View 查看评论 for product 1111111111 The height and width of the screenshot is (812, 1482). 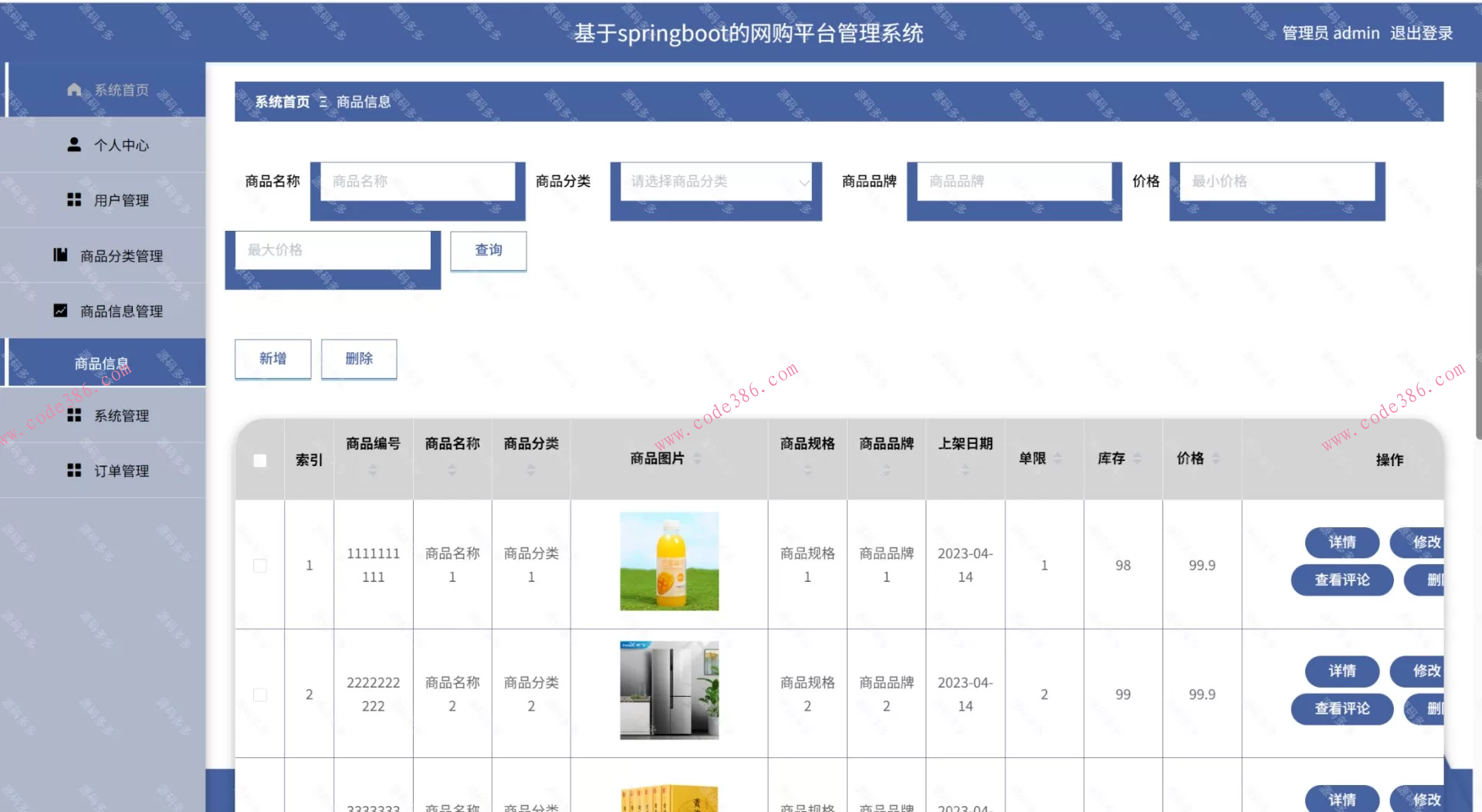(x=1342, y=580)
